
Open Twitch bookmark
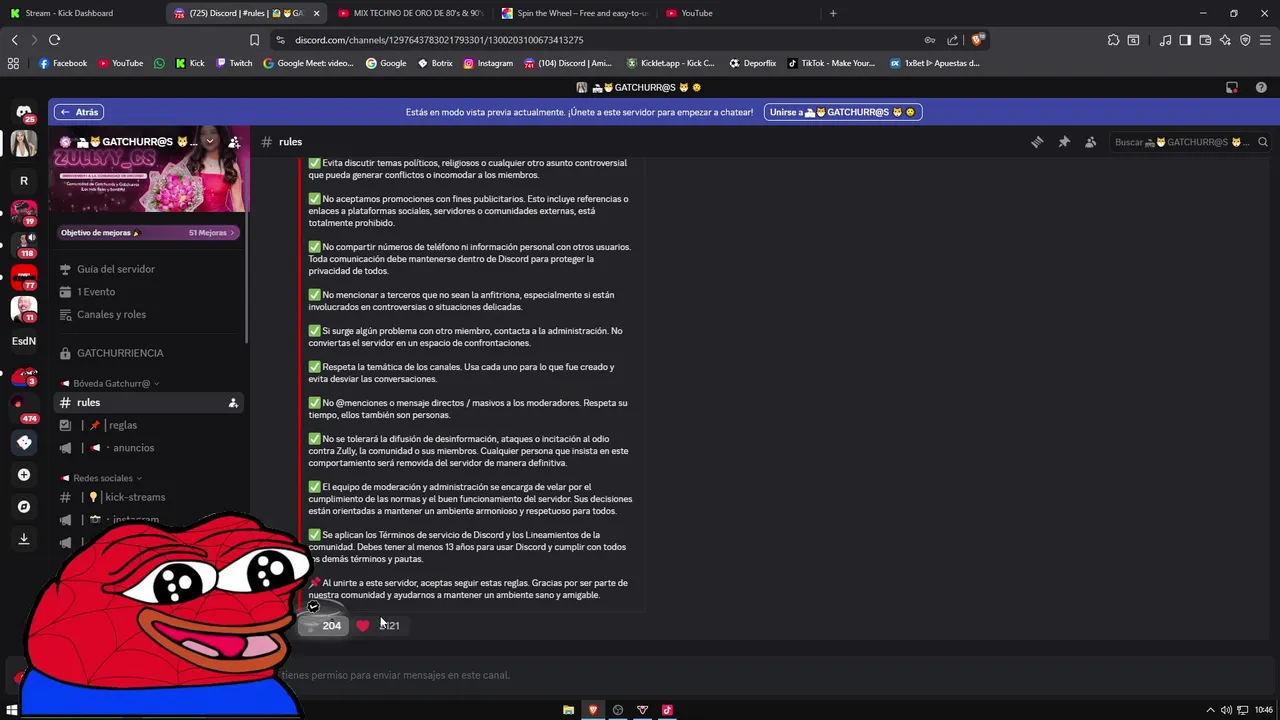tap(235, 63)
